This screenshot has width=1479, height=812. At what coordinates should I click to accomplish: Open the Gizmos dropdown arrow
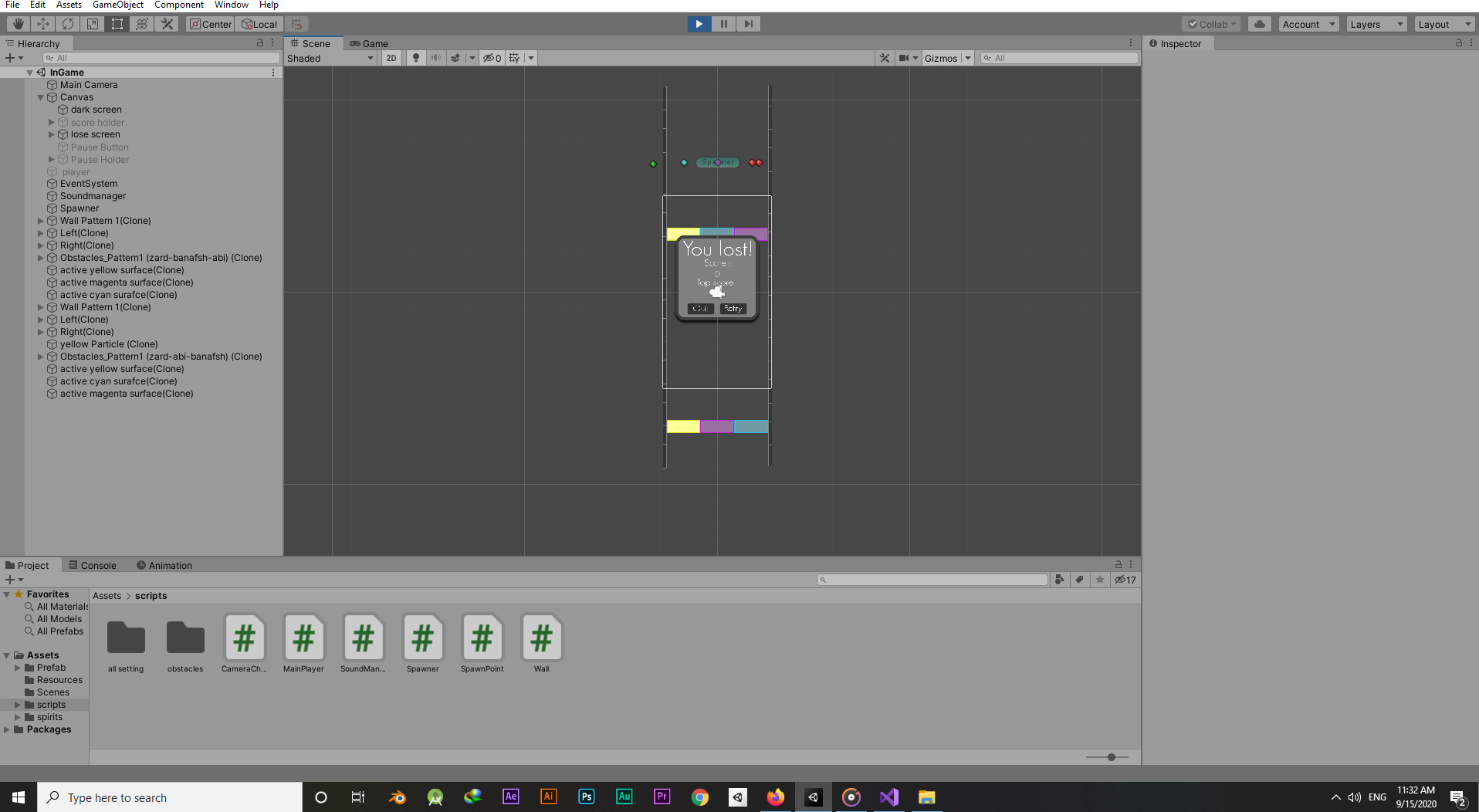968,58
